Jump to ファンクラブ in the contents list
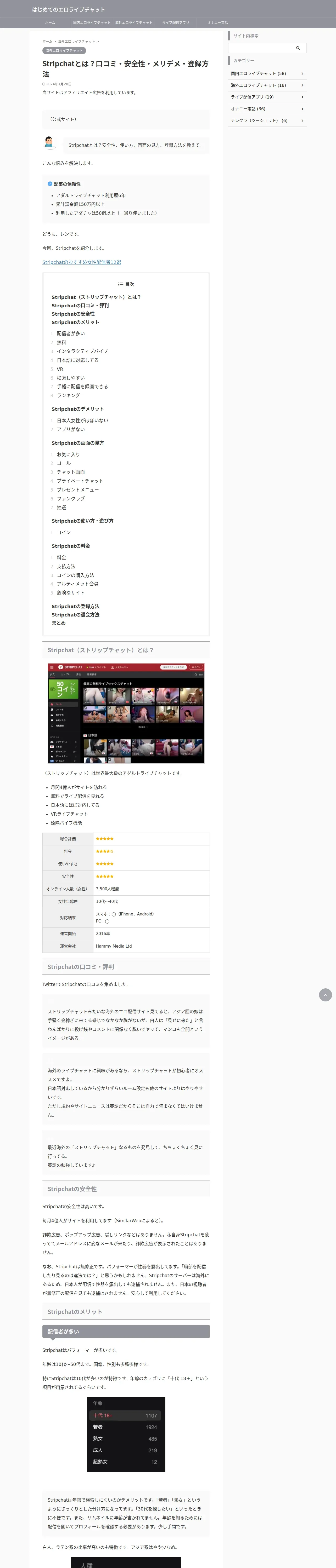The image size is (336, 1568). 71,499
